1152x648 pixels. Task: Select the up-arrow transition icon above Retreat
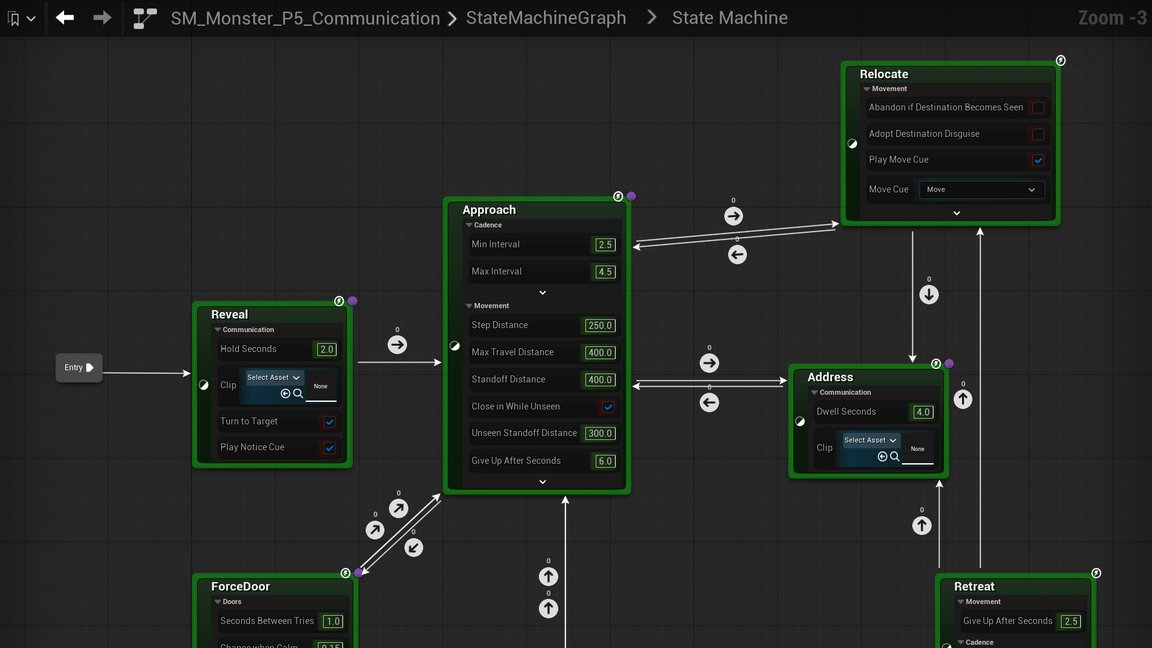tap(921, 525)
